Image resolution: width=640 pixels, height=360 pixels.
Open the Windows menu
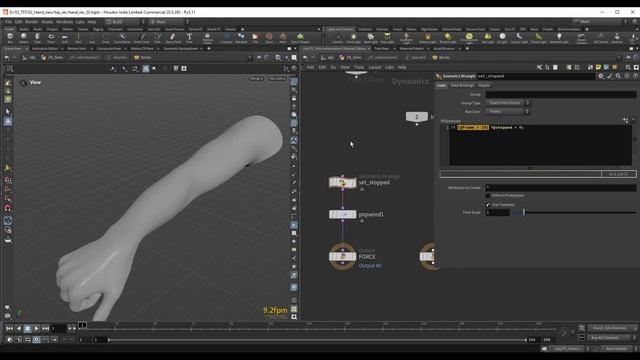click(x=64, y=22)
